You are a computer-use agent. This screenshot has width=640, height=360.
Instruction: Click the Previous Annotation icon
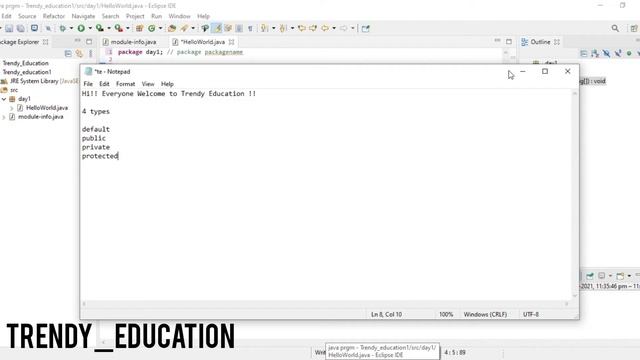click(283, 28)
